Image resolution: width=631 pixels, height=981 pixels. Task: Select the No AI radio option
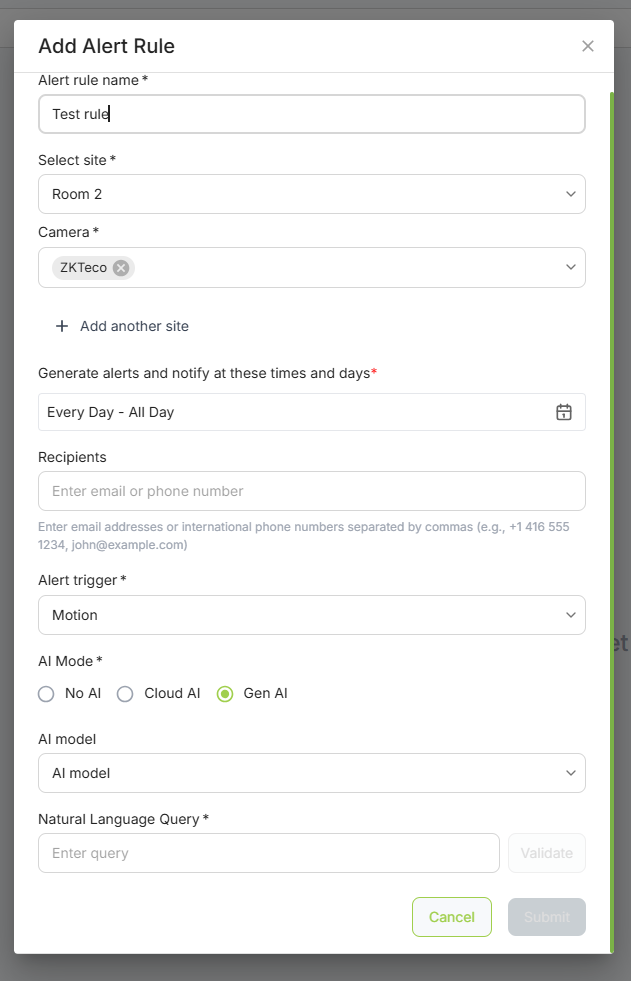pos(46,694)
